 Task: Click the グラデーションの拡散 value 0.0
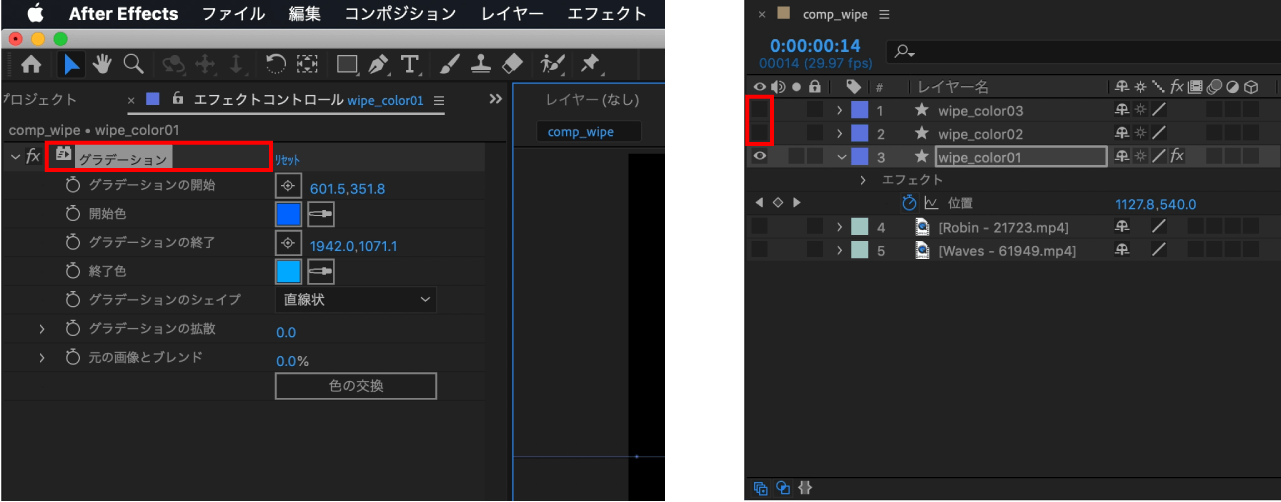[286, 332]
